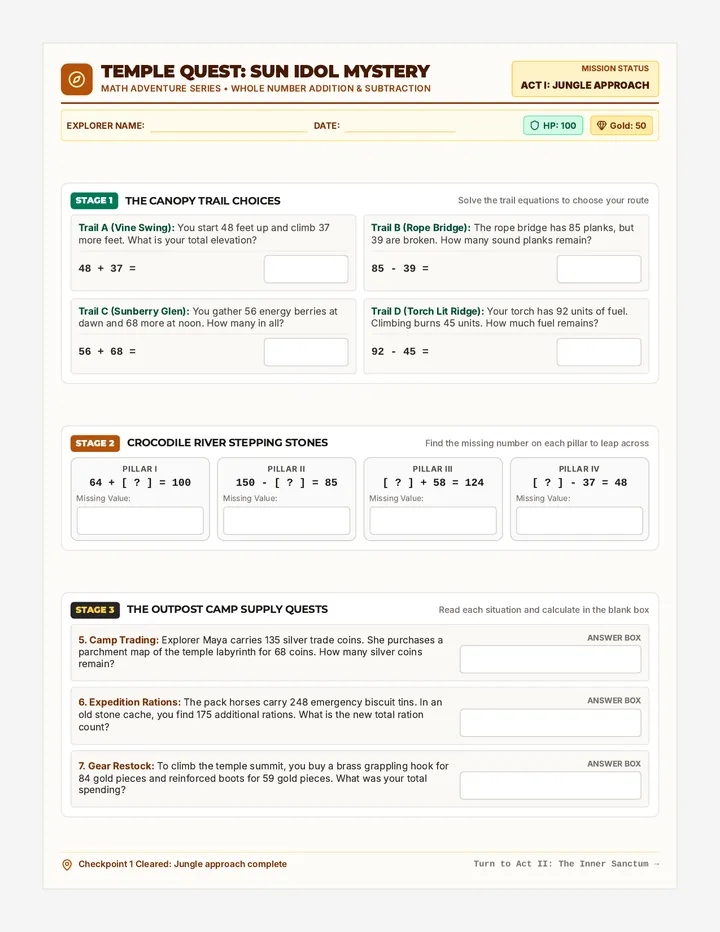
Task: Click the PILLAR II heading
Action: coord(287,469)
